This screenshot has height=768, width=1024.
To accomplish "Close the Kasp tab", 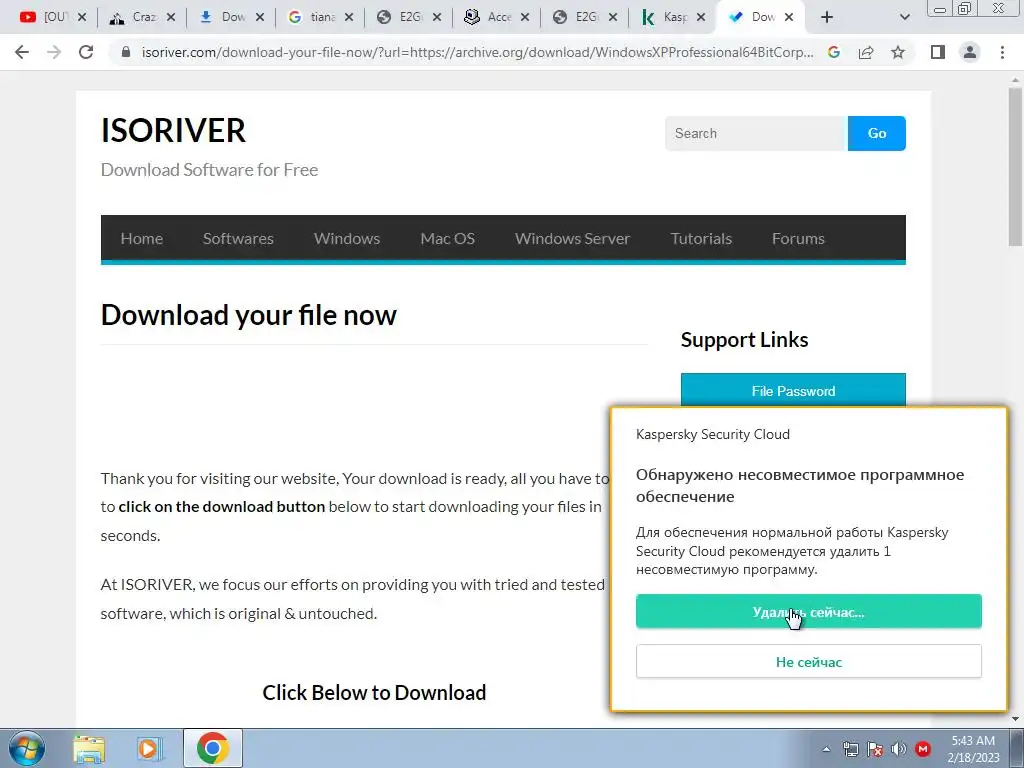I will click(701, 18).
